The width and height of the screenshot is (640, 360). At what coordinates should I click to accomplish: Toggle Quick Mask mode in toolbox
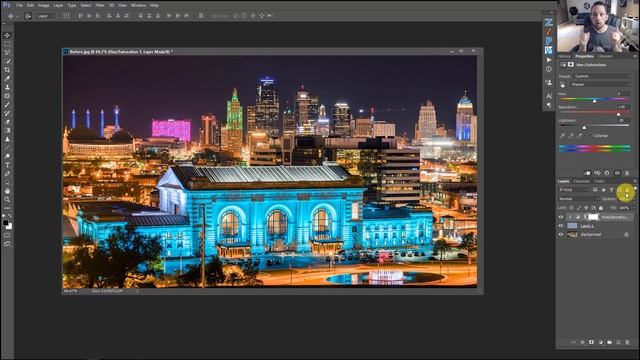7,235
